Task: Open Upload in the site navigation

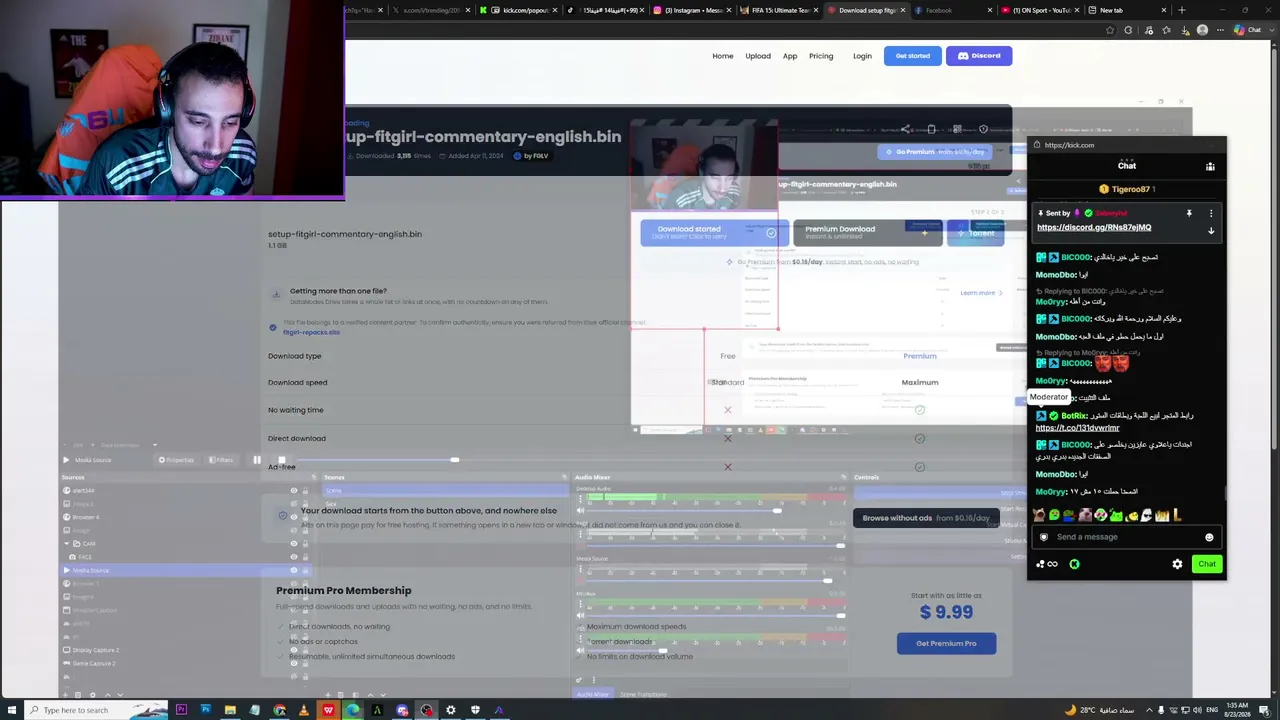Action: pos(758,56)
